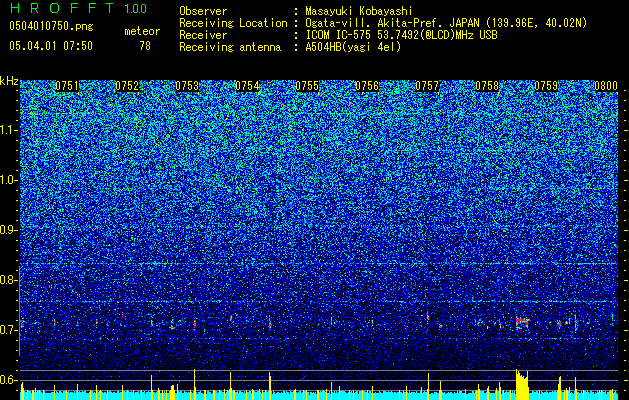Select the 0757 time marker
The width and height of the screenshot is (629, 400).
(427, 86)
